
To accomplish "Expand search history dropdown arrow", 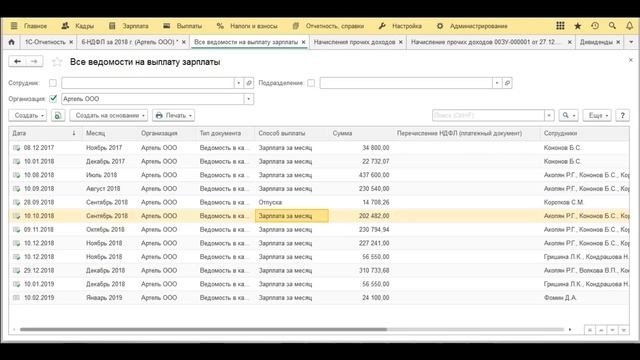I will [x=549, y=116].
